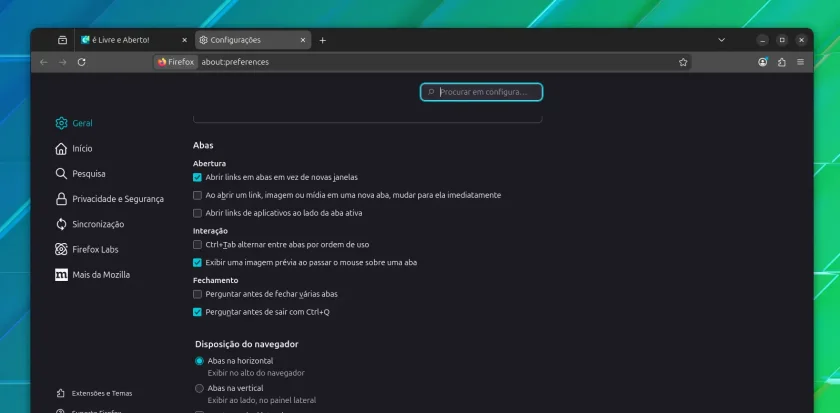Click the 'Disposição do navegador' heading
This screenshot has width=840, height=413.
[x=246, y=344]
